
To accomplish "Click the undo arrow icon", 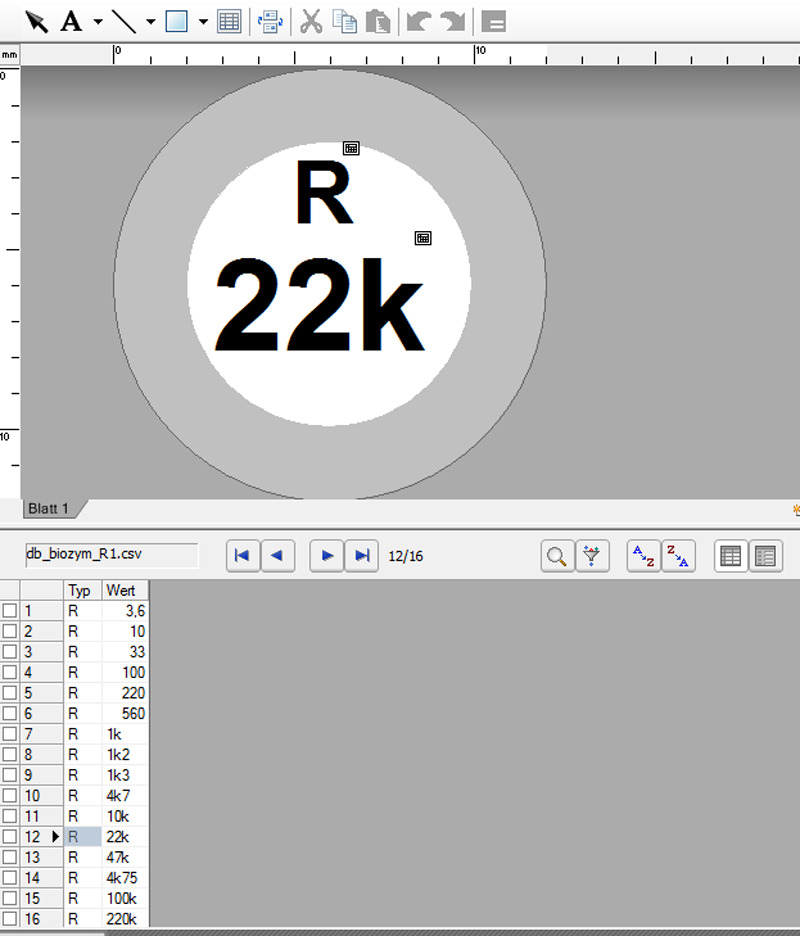I will pyautogui.click(x=419, y=22).
